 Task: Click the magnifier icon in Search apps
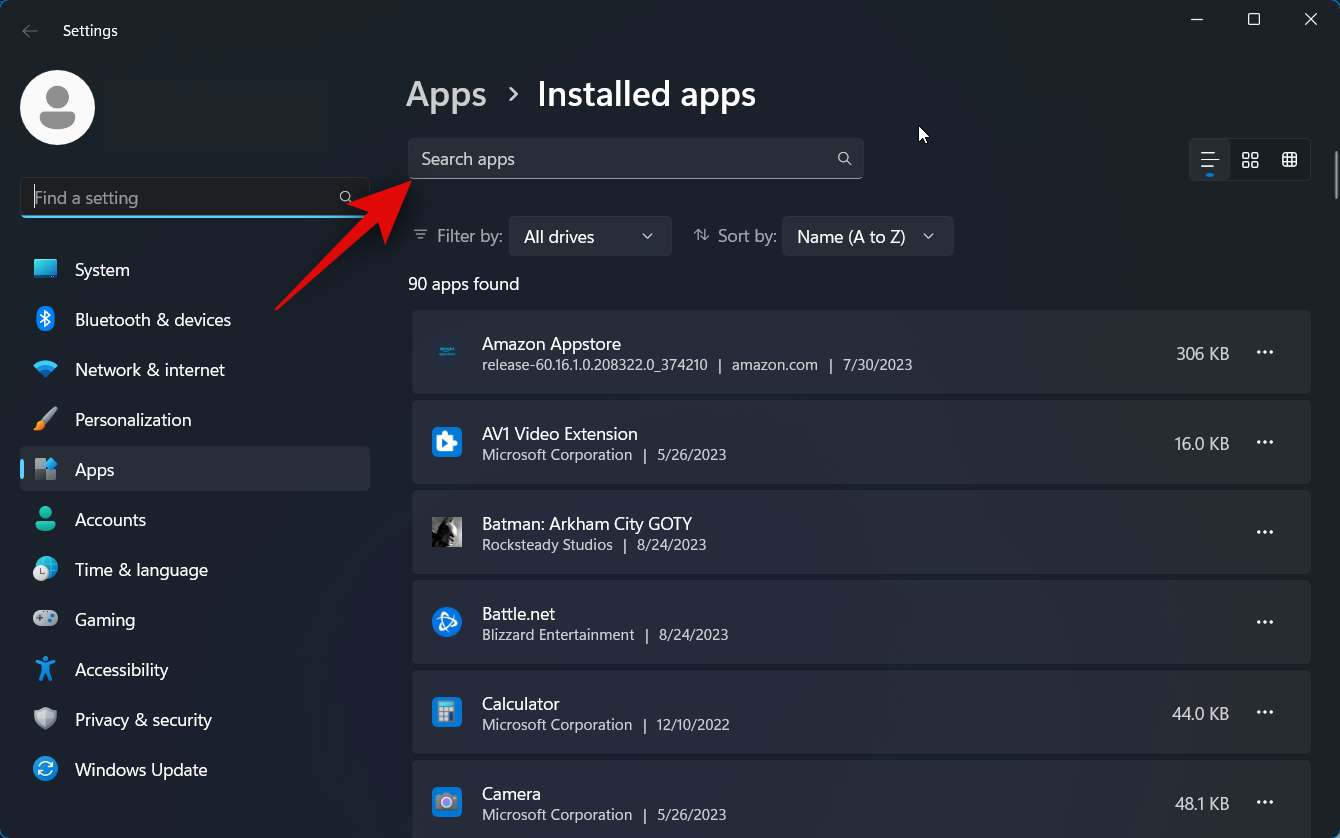click(844, 159)
